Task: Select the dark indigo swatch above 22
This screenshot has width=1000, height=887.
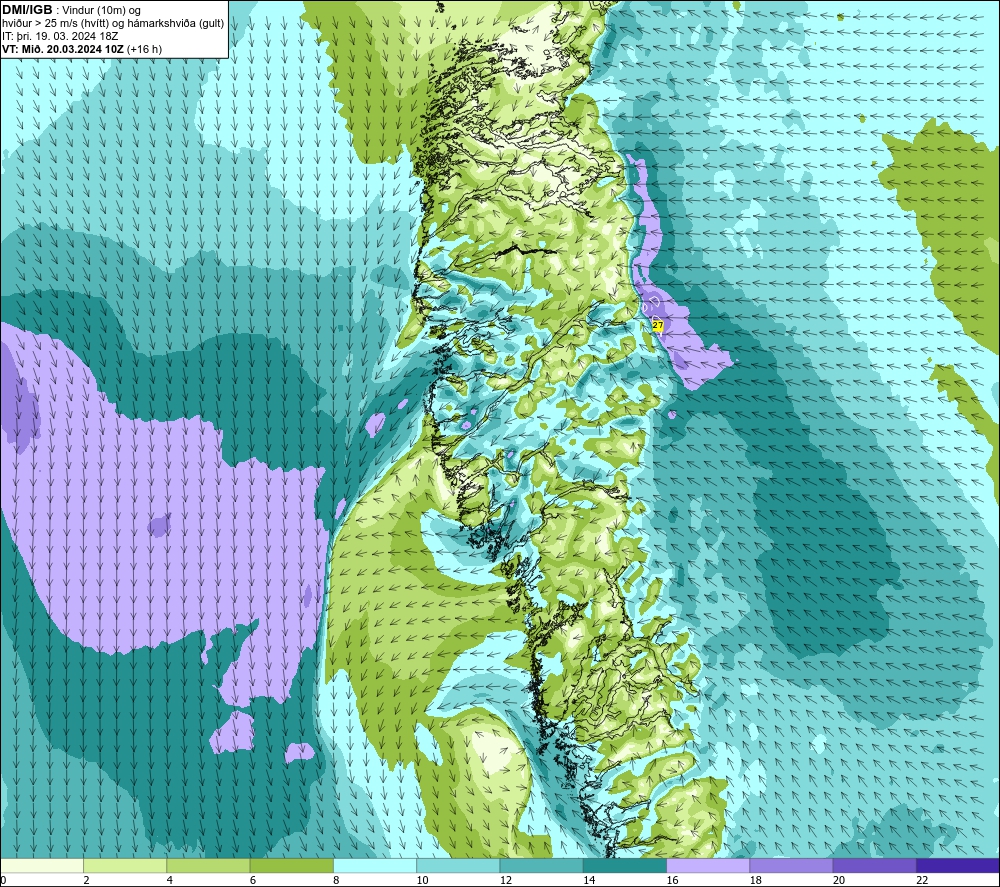Action: click(957, 865)
